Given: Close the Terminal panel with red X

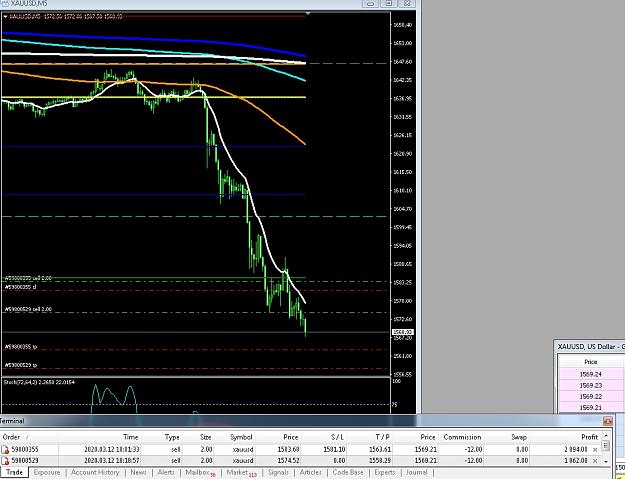Looking at the screenshot, I should click(607, 421).
